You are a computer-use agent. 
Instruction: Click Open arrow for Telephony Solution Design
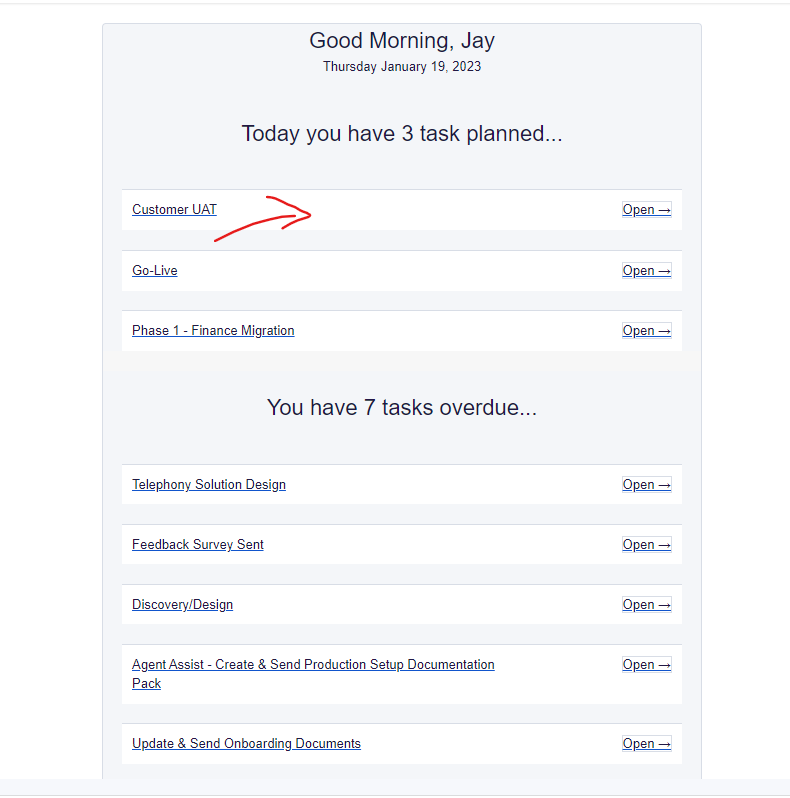[646, 484]
